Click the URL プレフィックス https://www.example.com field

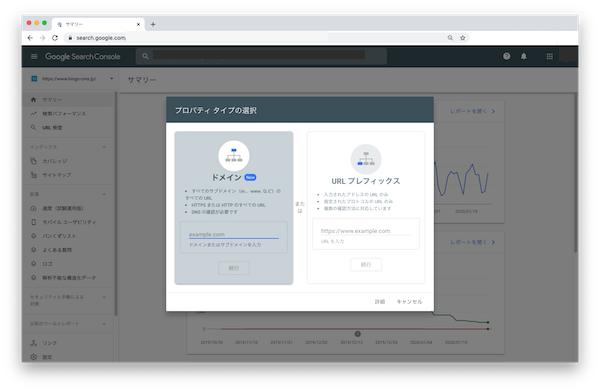pos(365,231)
